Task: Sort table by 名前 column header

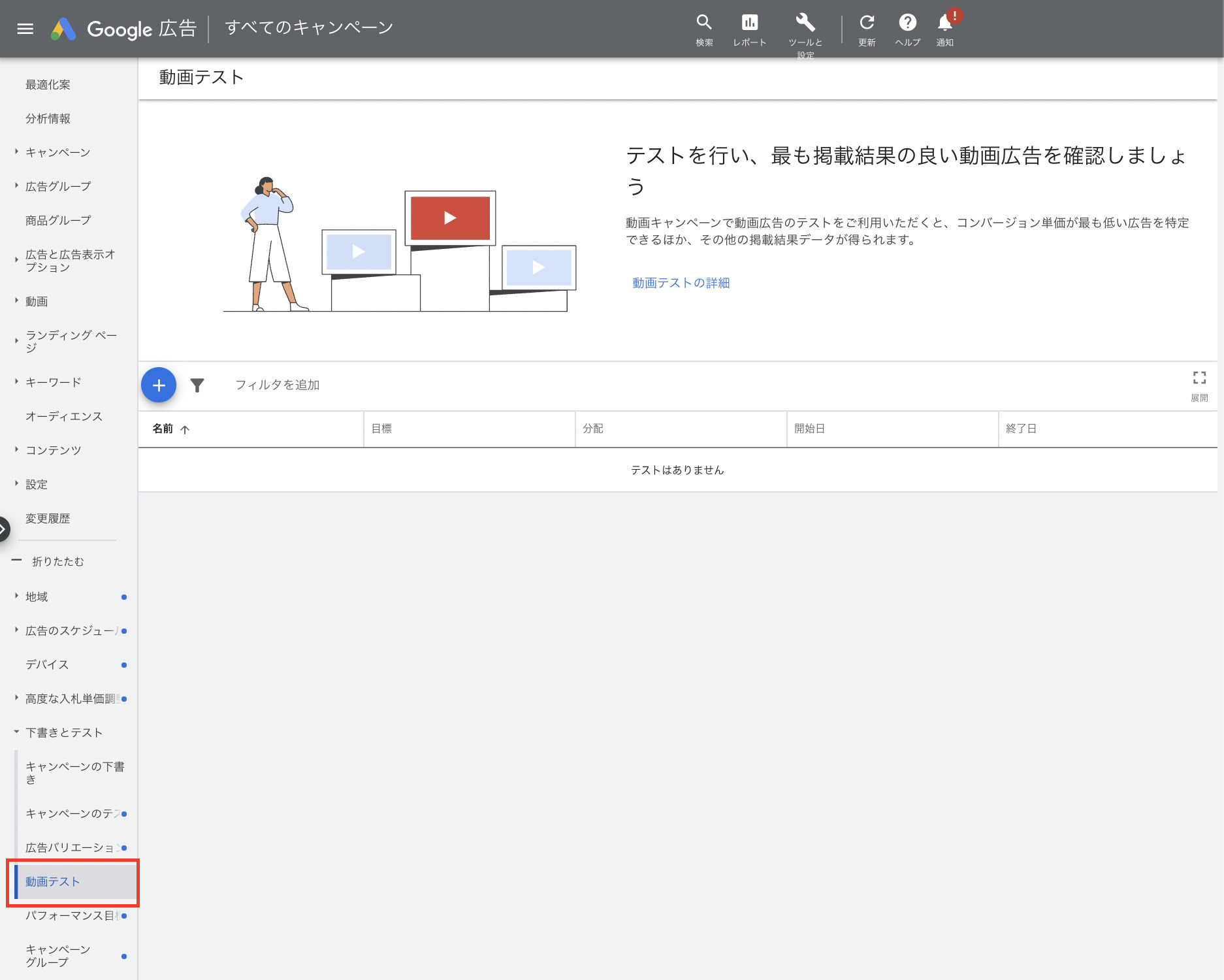Action: click(x=163, y=429)
